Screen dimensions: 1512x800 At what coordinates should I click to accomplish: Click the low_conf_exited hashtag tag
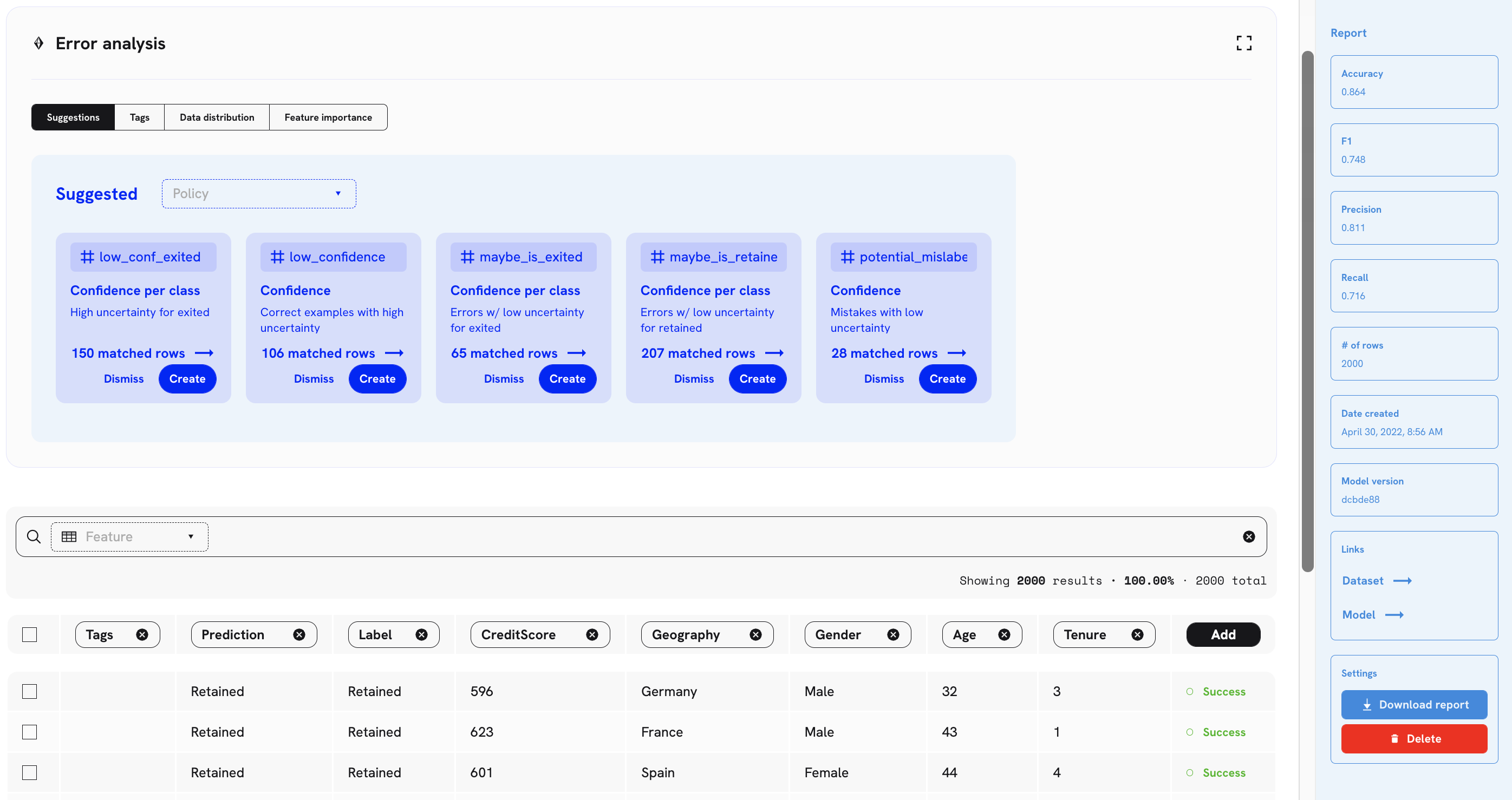point(142,257)
